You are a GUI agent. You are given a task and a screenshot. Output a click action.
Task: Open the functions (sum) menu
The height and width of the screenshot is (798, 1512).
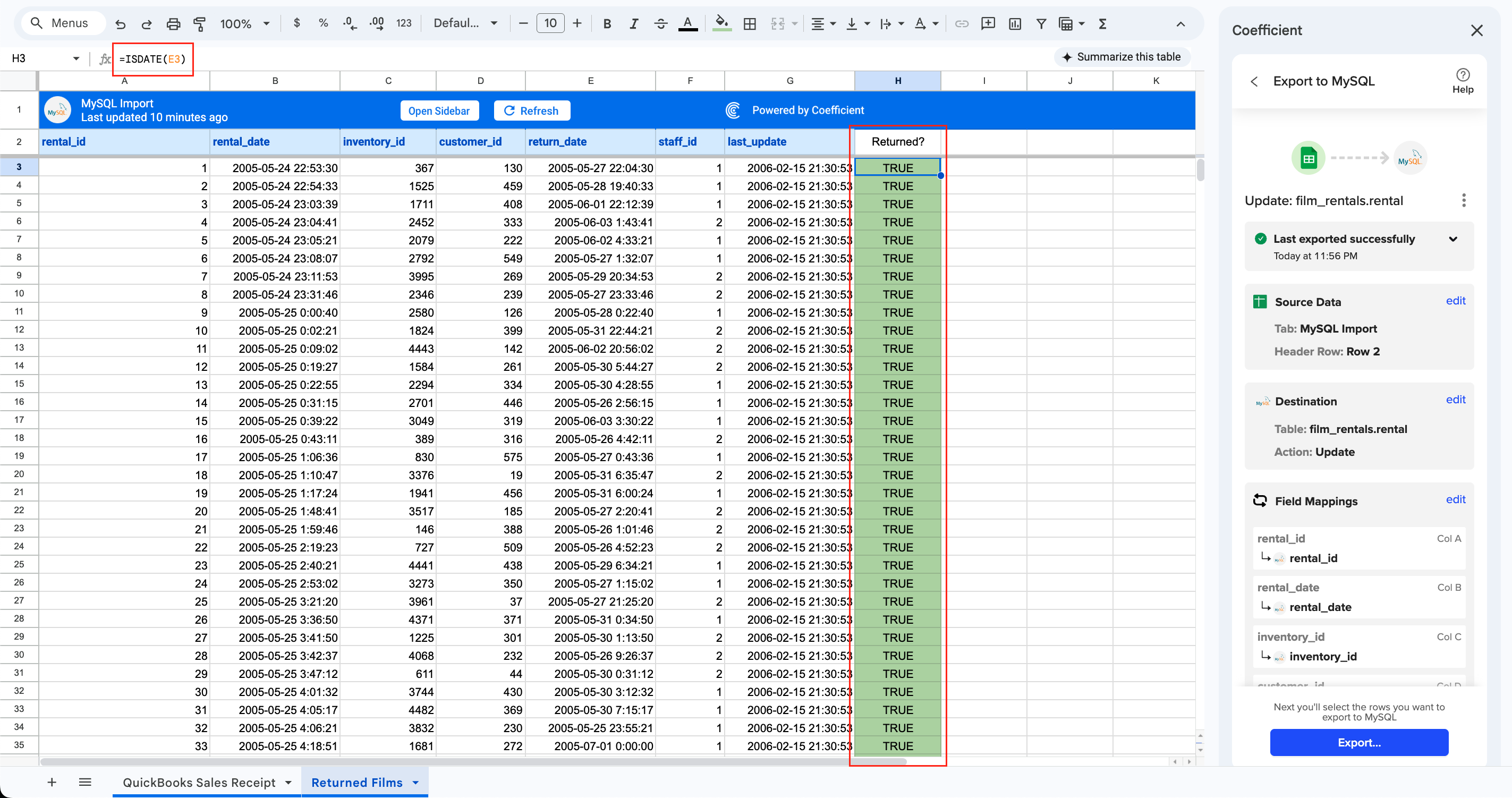point(1103,23)
